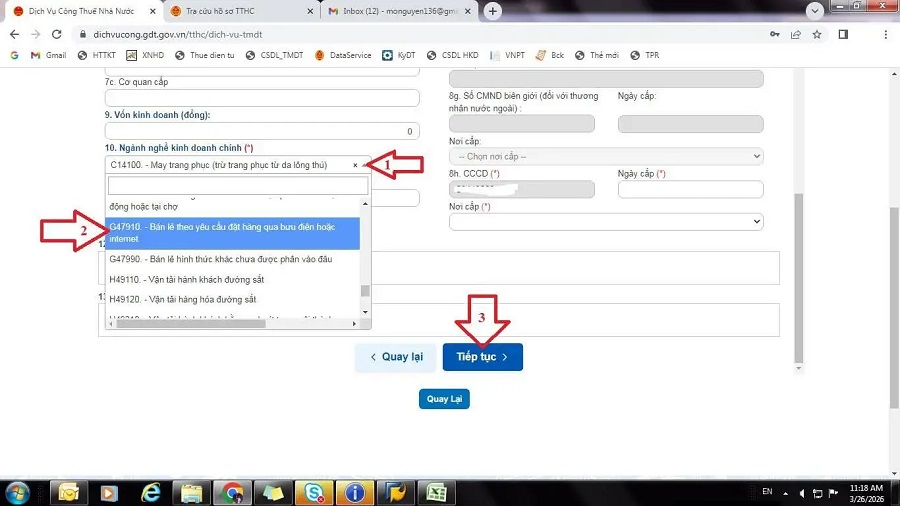This screenshot has width=900, height=506.
Task: Open the Ngành nghề kinh doanh chính dropdown
Action: coord(238,165)
